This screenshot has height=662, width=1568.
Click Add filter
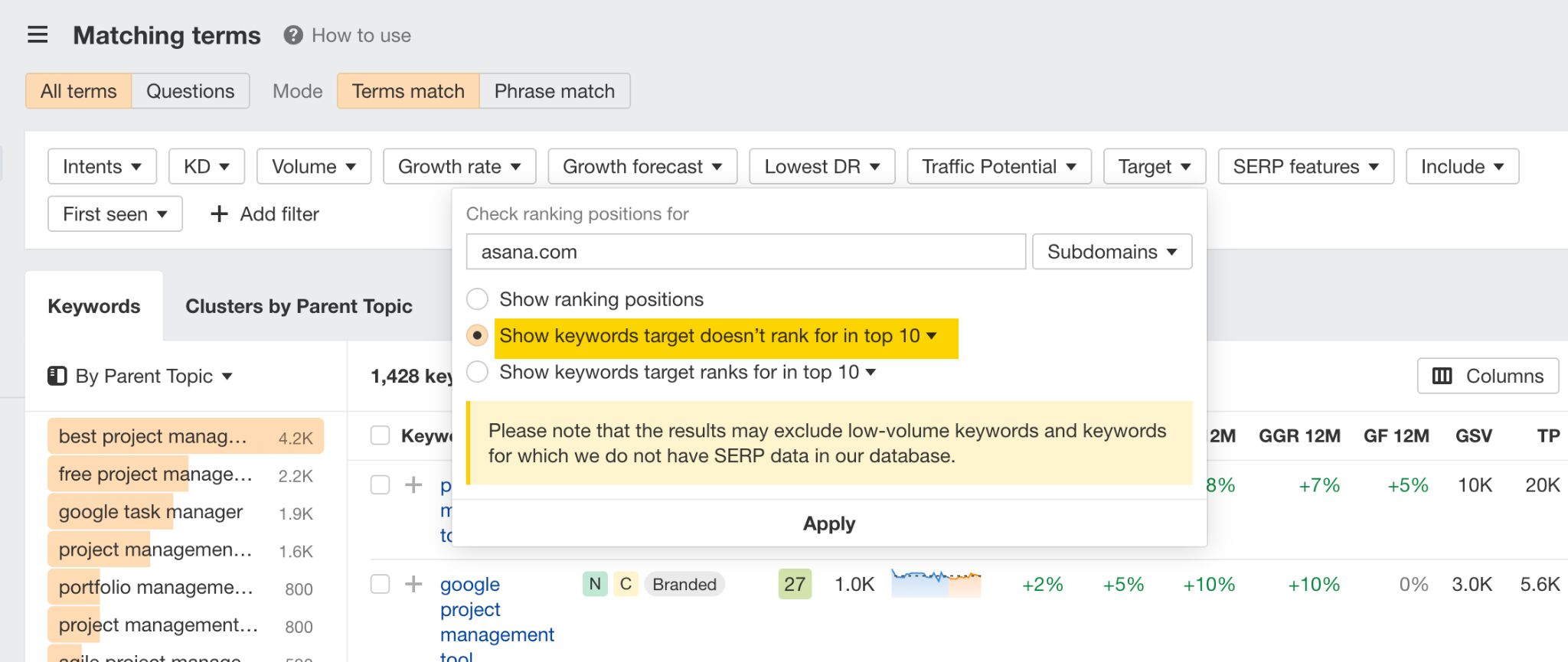pos(265,214)
